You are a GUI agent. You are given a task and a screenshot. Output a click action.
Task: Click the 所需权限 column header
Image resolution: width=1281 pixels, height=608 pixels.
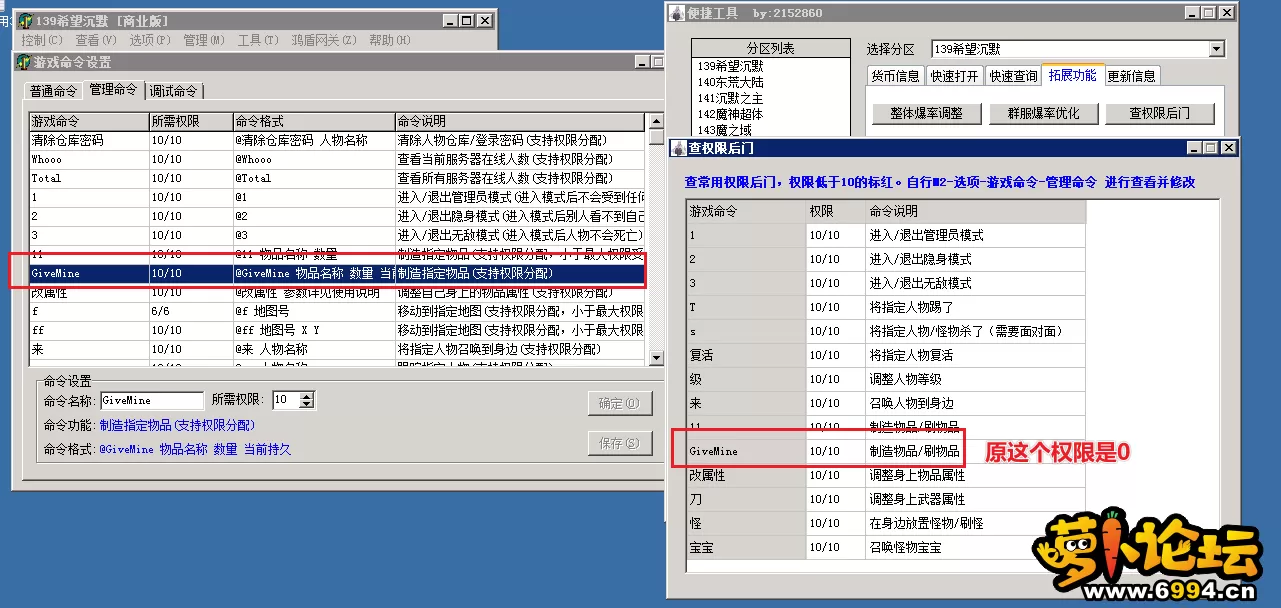(x=190, y=121)
